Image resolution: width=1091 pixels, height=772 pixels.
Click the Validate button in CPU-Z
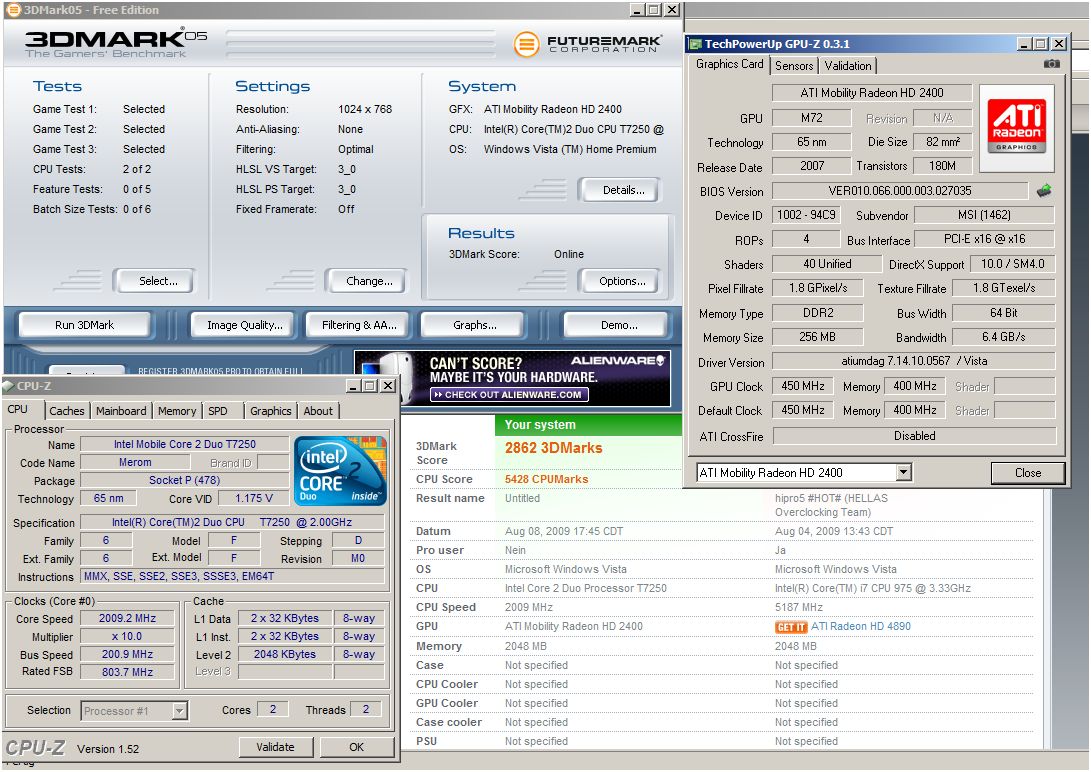[x=276, y=747]
